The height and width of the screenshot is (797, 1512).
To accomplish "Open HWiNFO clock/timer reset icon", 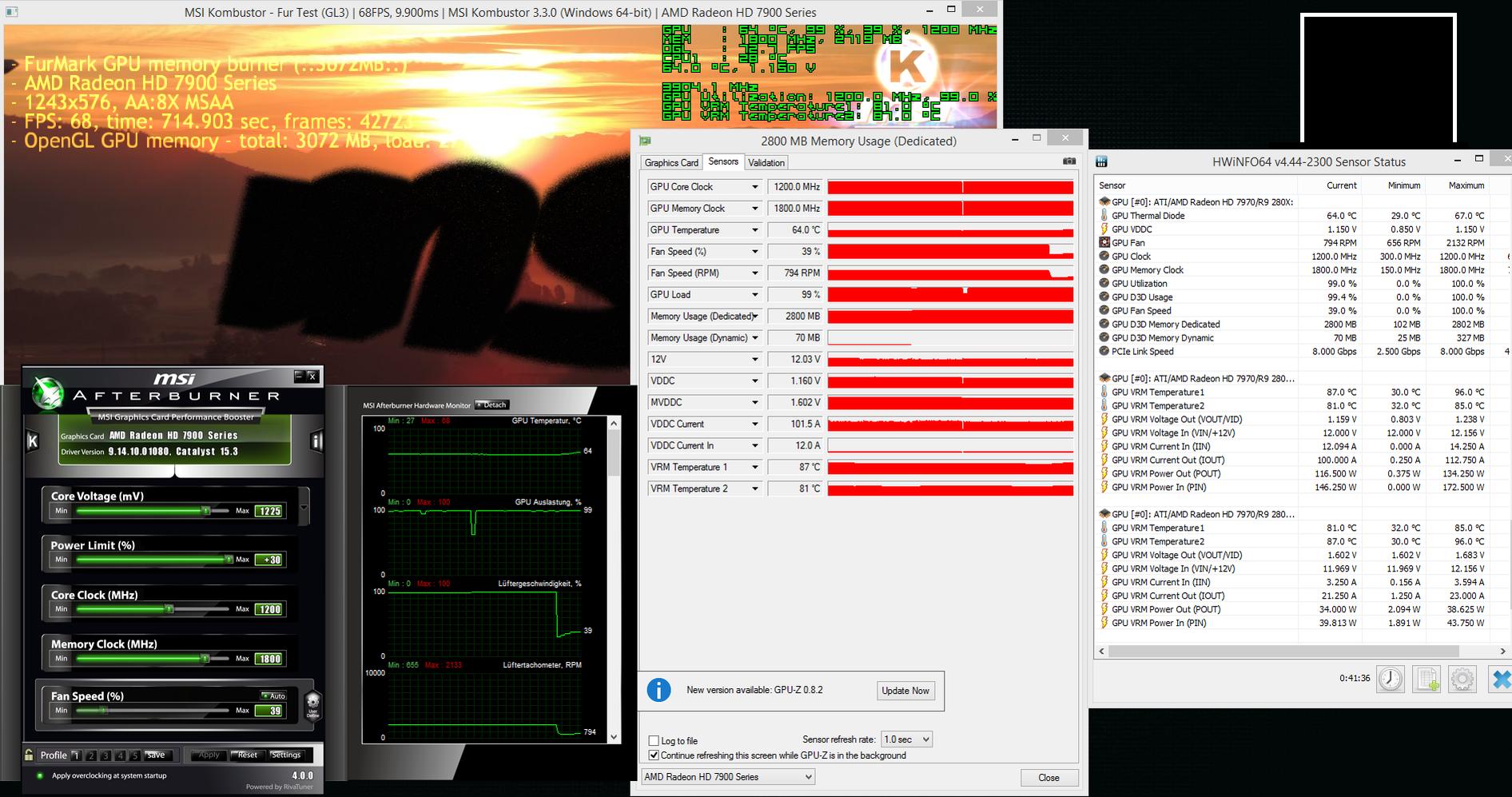I will coord(1391,679).
